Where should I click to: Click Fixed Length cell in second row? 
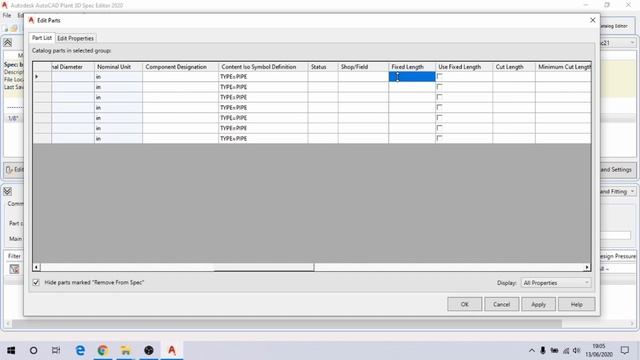click(x=412, y=87)
